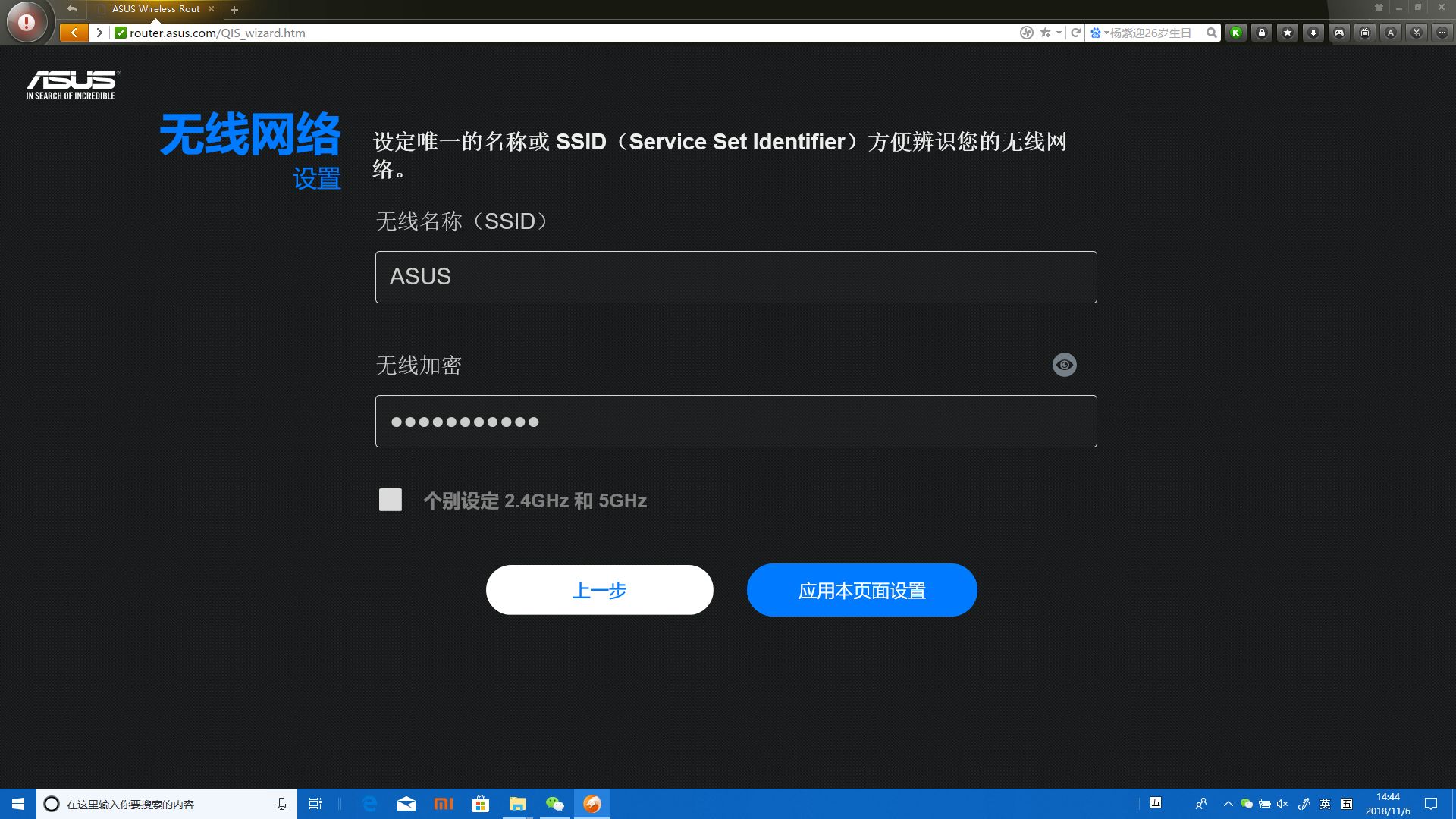Click the 上一步 (previous step) button
This screenshot has height=819, width=1456.
coord(599,590)
